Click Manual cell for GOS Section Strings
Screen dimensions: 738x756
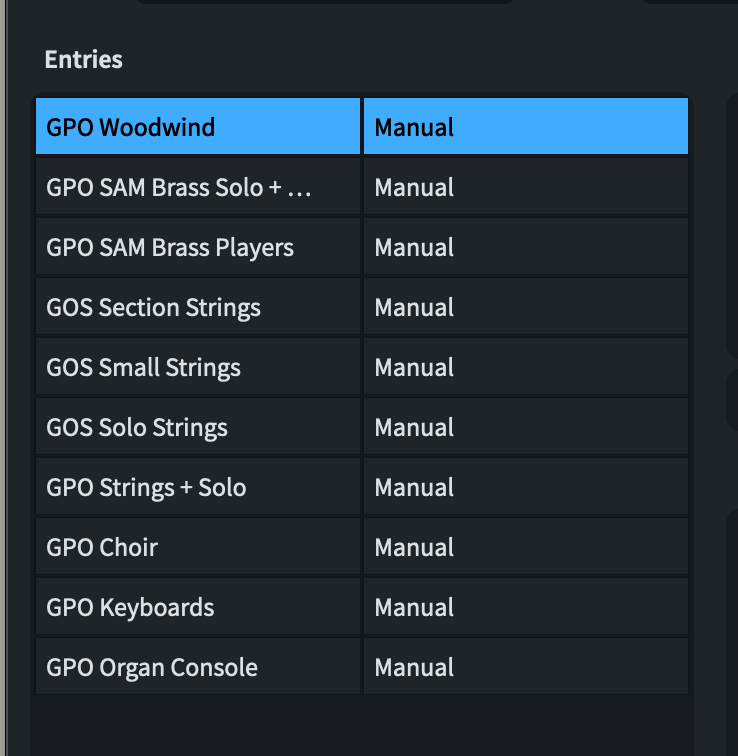pos(525,307)
